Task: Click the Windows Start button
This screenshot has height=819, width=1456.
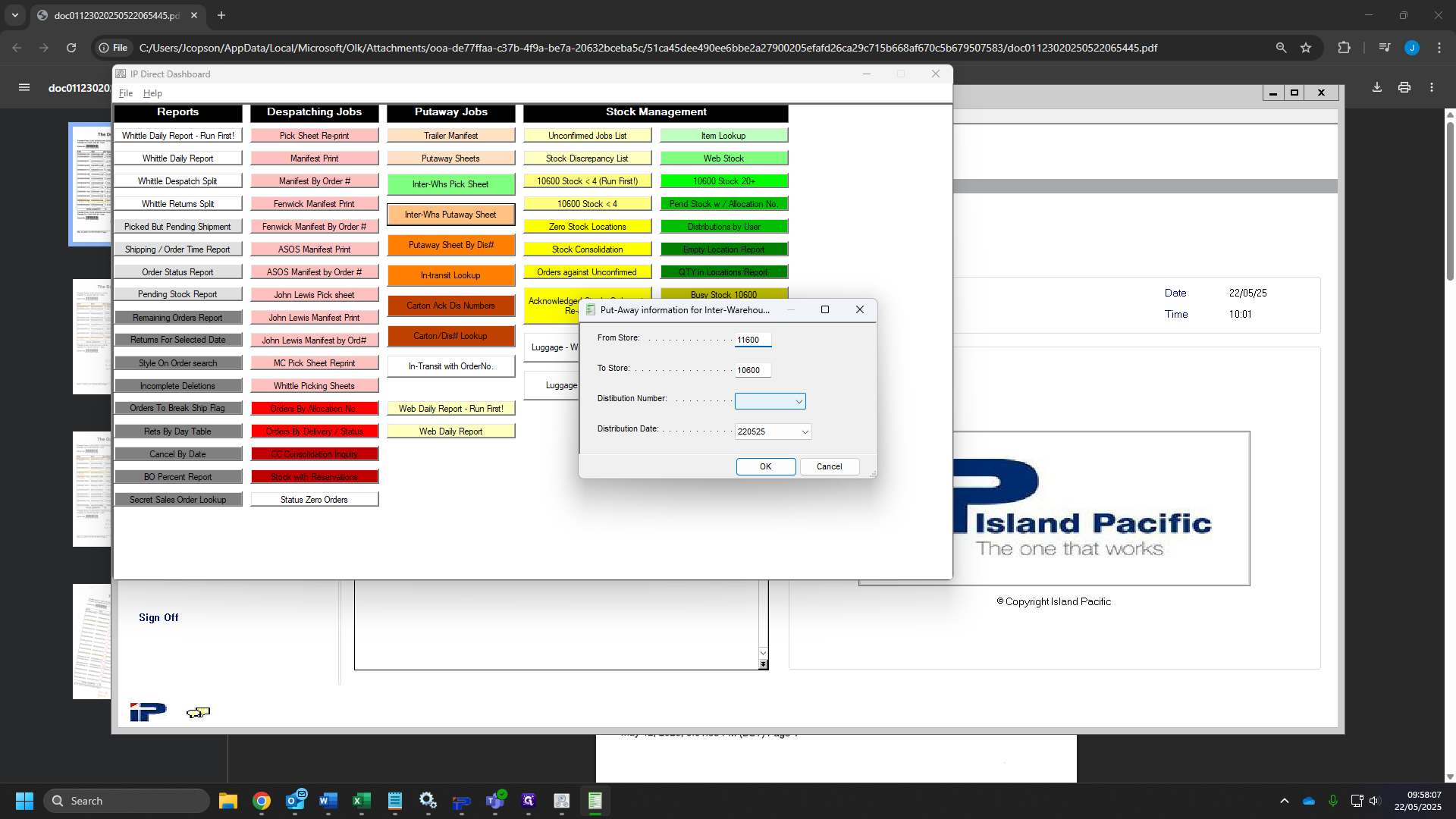Action: tap(24, 801)
